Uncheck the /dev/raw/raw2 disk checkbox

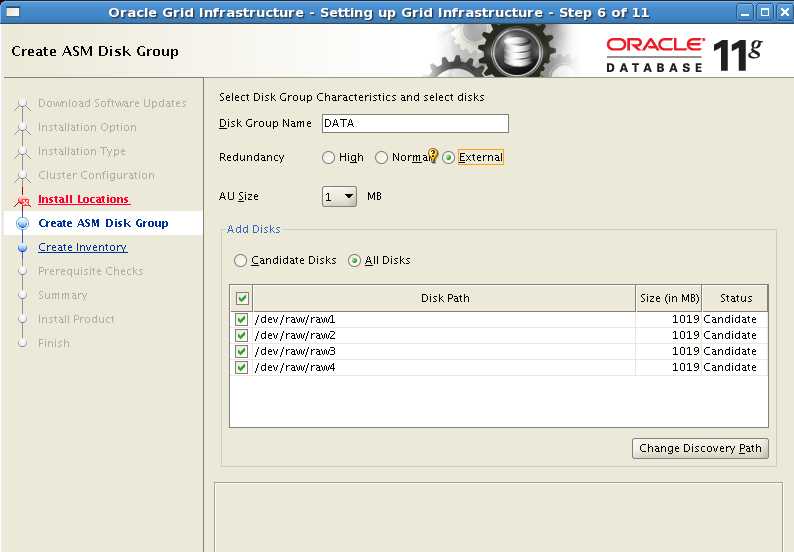point(242,335)
